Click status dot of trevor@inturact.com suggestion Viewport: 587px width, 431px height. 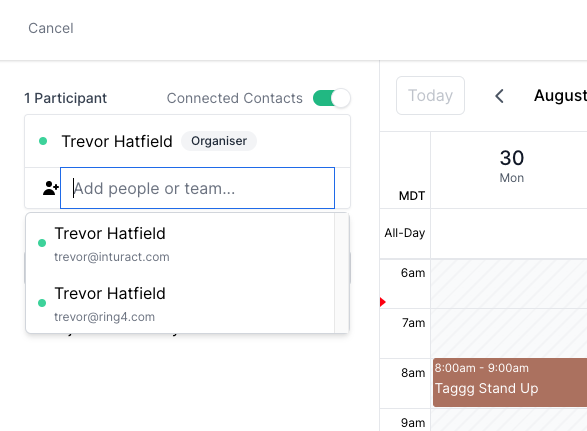point(42,243)
